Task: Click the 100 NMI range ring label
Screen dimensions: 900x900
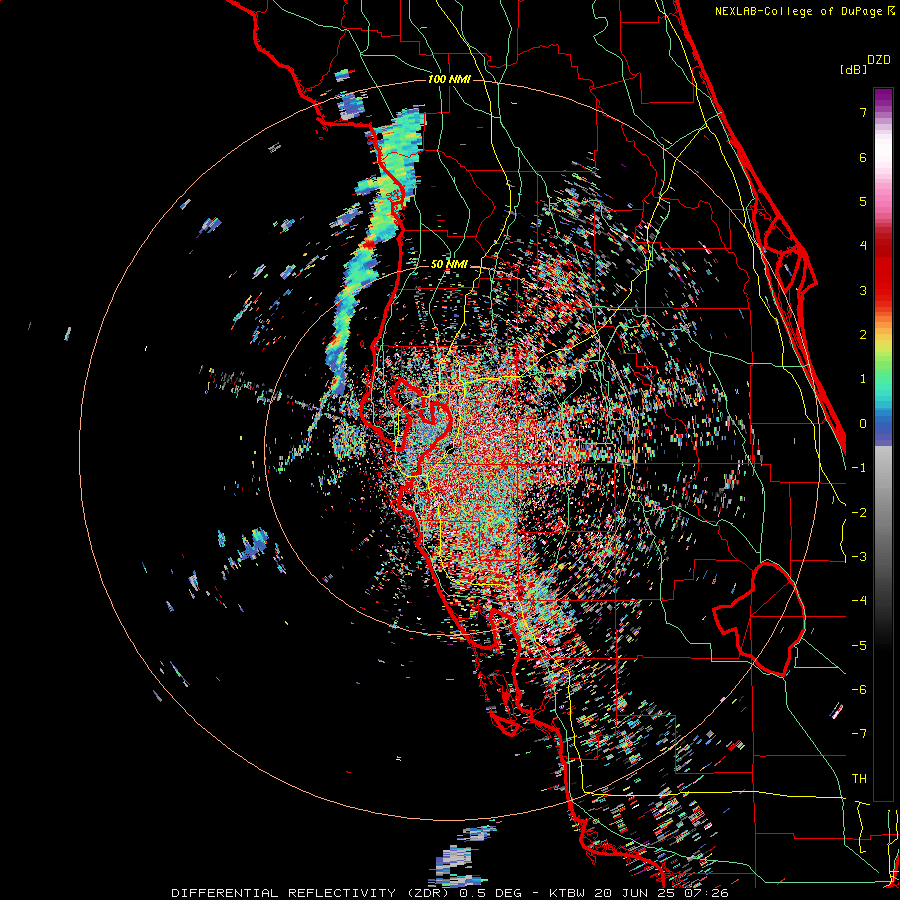Action: pos(449,79)
